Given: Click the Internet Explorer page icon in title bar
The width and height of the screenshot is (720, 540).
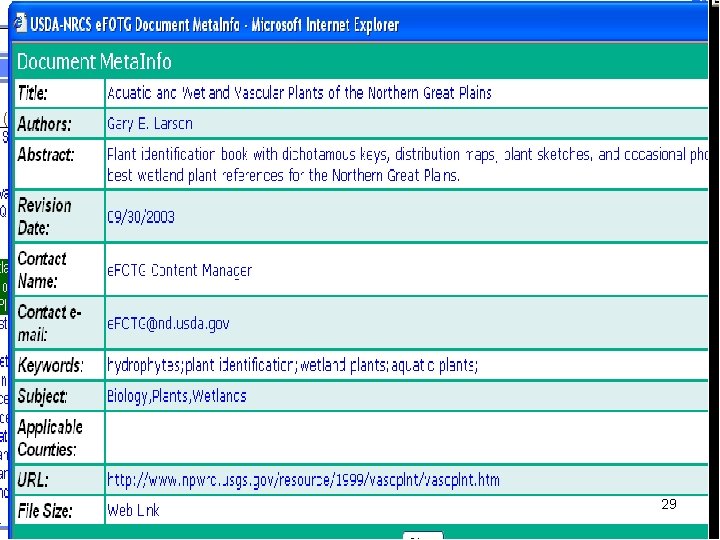Looking at the screenshot, I should click(x=20, y=23).
